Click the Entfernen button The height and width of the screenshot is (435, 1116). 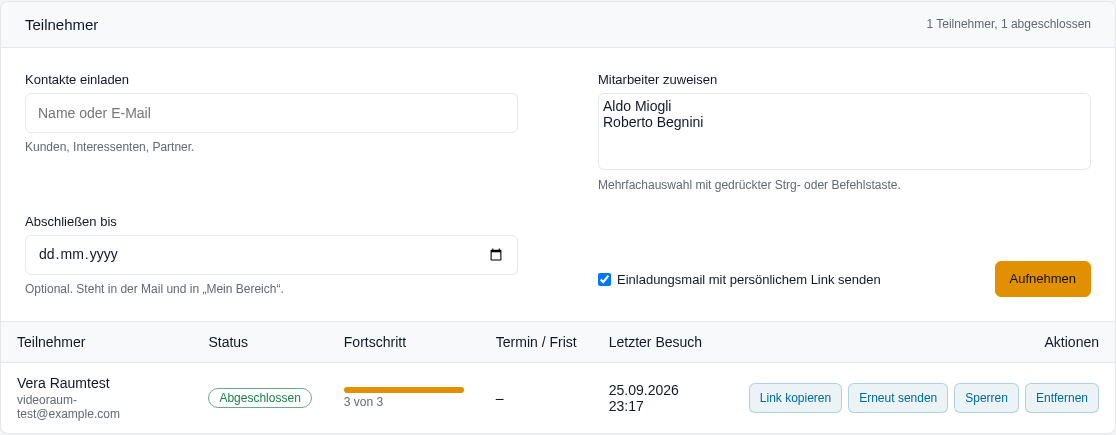click(1061, 398)
